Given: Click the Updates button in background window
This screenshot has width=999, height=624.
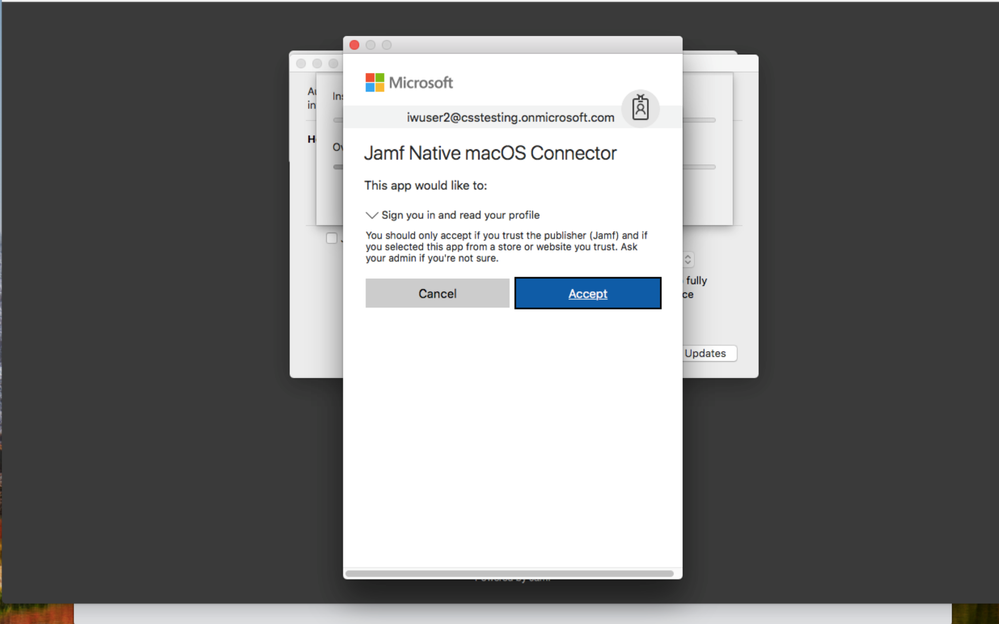Looking at the screenshot, I should tap(709, 353).
